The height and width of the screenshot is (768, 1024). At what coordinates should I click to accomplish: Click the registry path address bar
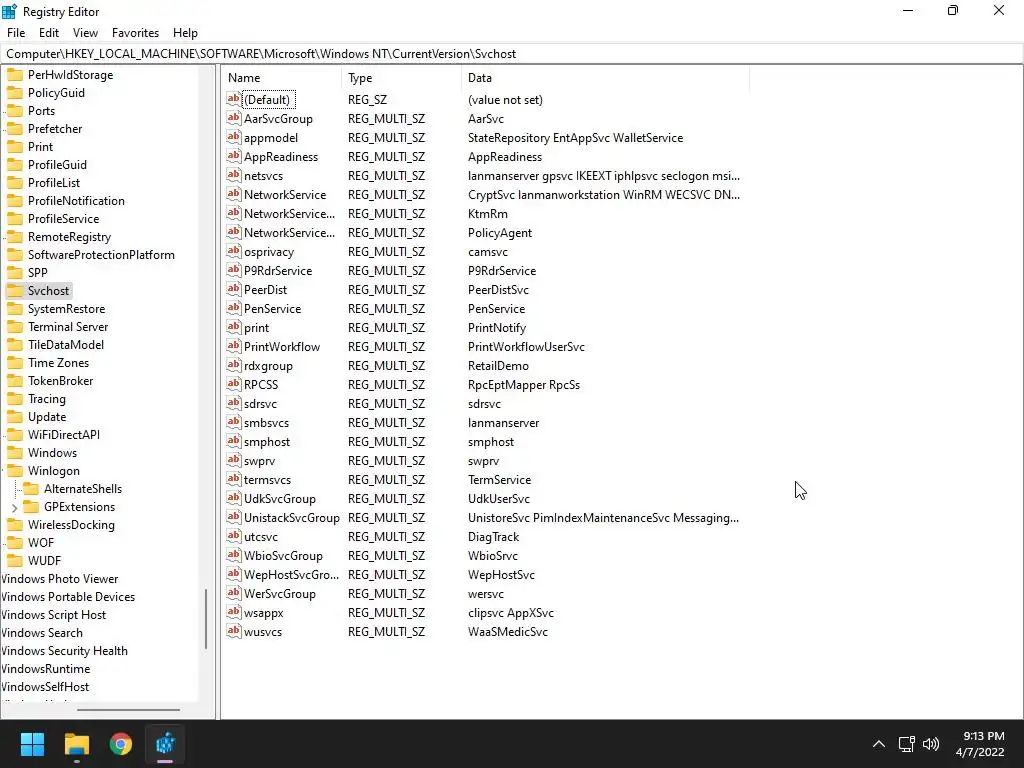pos(512,54)
